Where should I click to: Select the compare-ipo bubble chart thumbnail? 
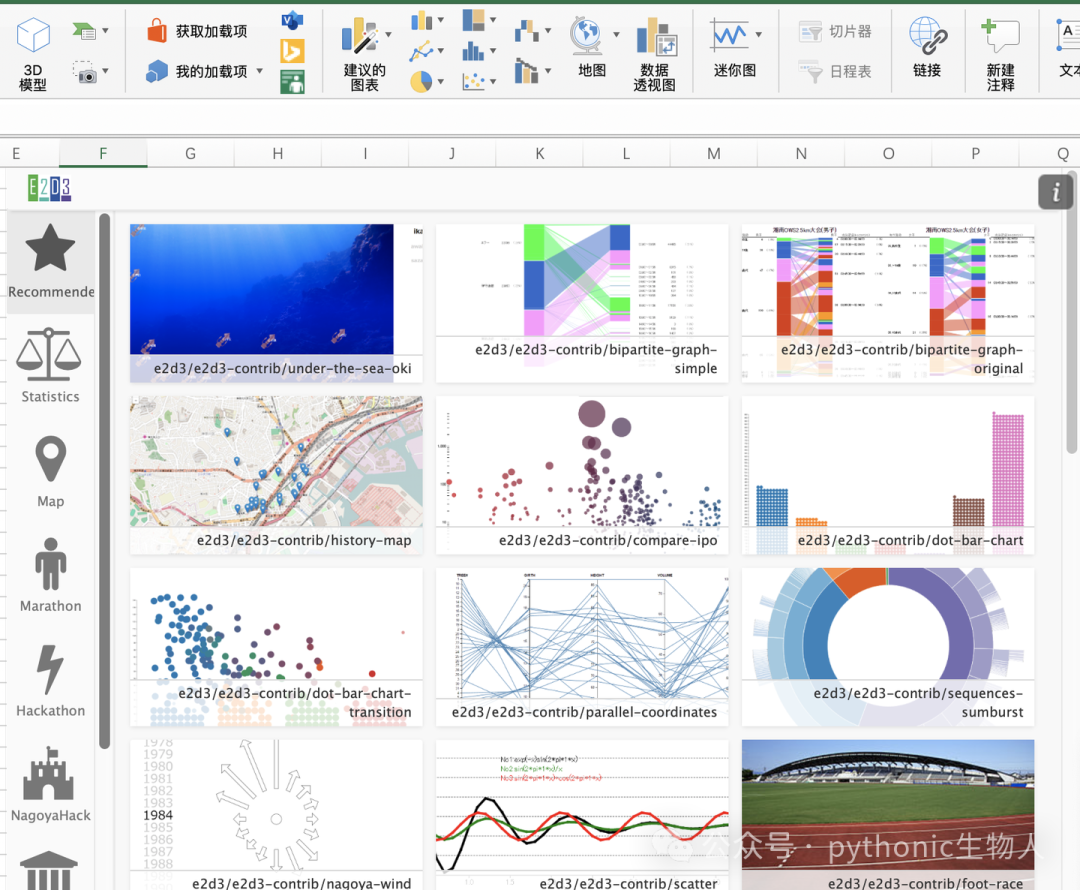coord(582,475)
